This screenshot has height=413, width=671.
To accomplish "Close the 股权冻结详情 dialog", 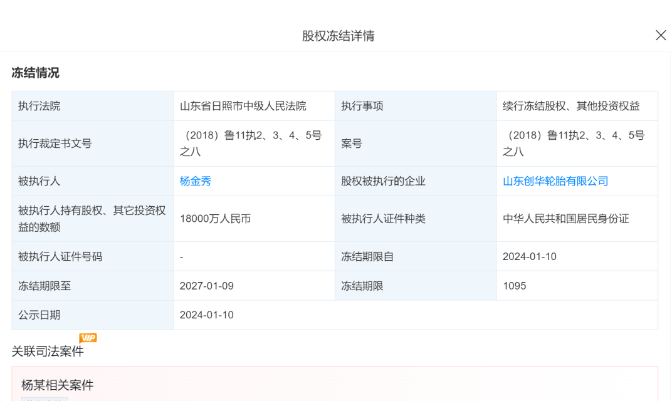I will (660, 35).
